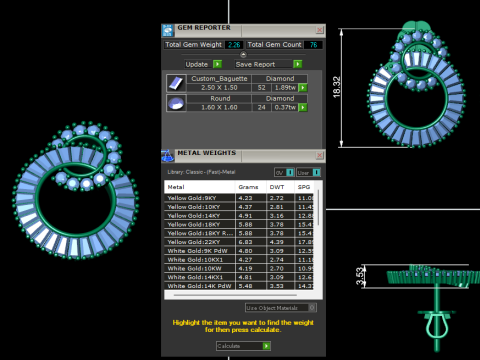Click the Library: Classic - (Fast)-Metal label

(201, 172)
